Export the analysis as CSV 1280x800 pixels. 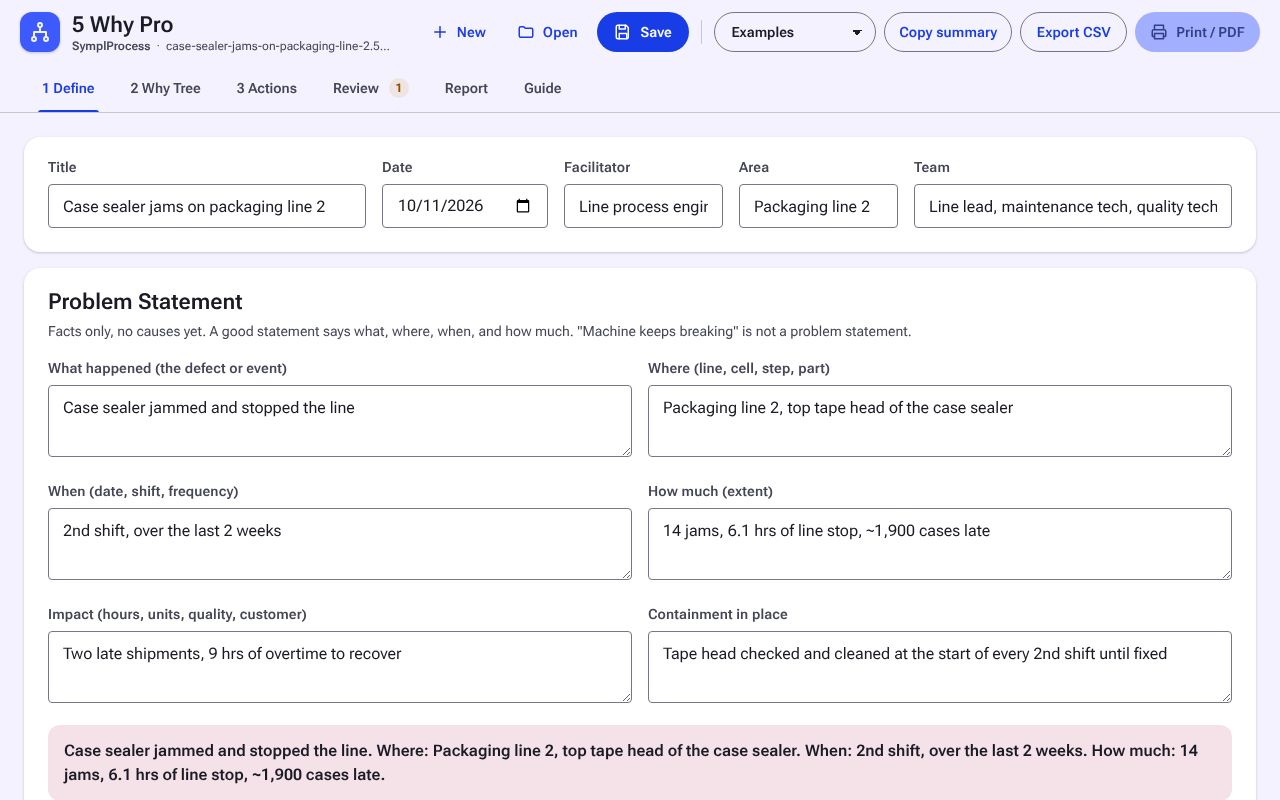pyautogui.click(x=1073, y=32)
